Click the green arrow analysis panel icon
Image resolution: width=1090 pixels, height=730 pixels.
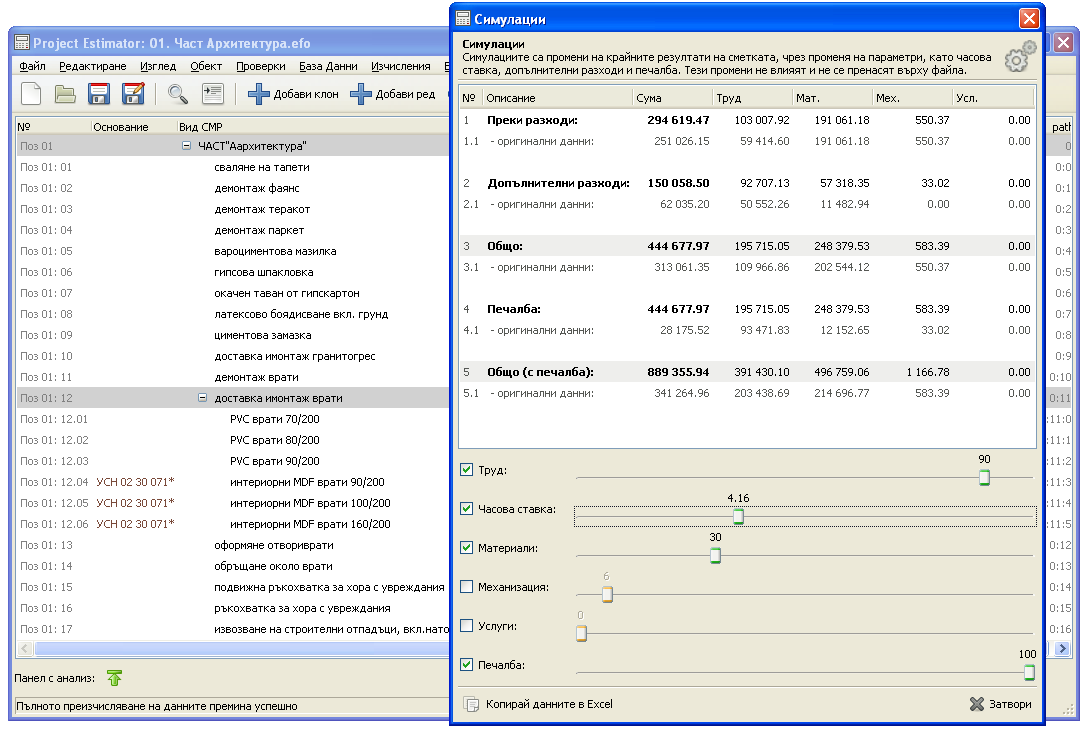tap(115, 678)
